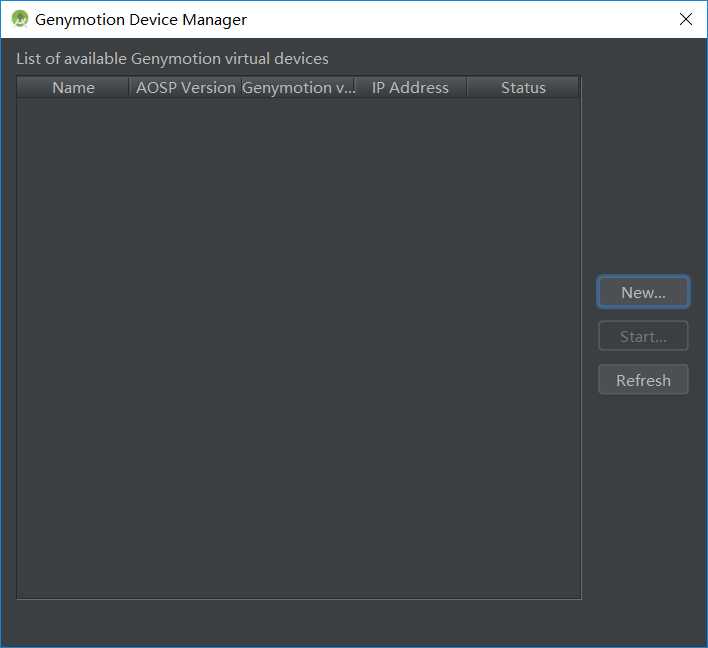Image resolution: width=708 pixels, height=648 pixels.
Task: Click the New... button
Action: (643, 292)
